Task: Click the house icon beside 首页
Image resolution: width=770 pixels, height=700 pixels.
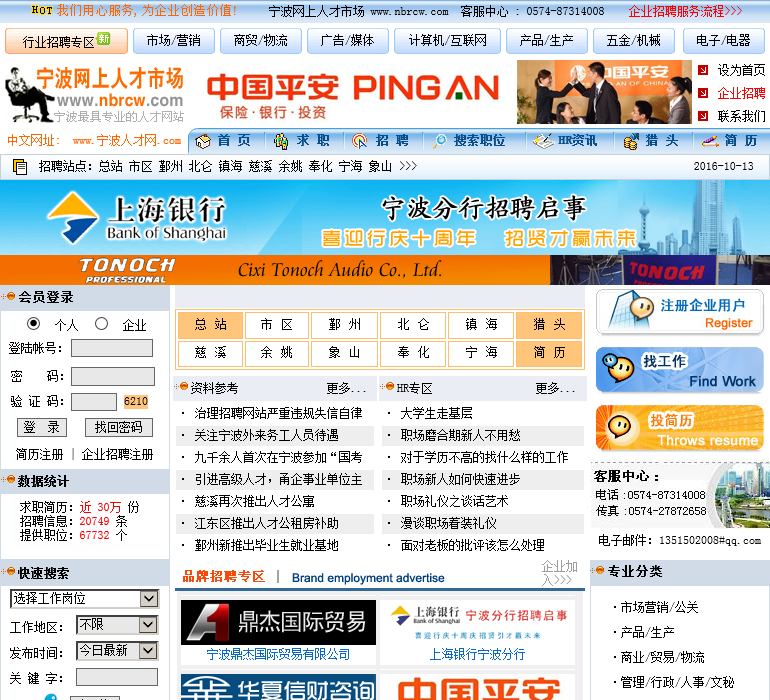Action: (202, 141)
